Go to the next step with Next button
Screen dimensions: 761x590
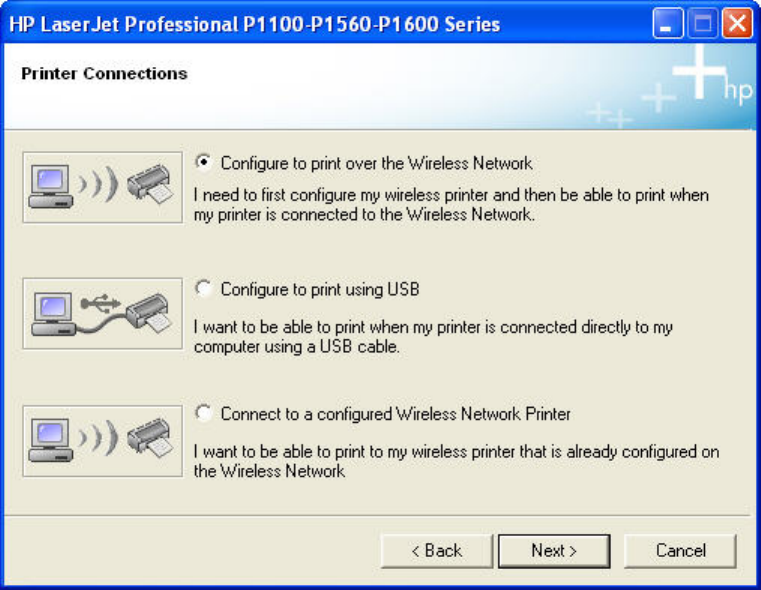point(554,551)
